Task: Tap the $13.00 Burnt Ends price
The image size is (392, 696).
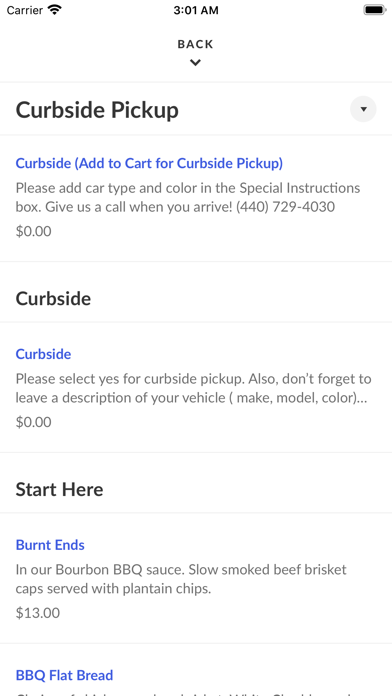Action: coord(38,613)
